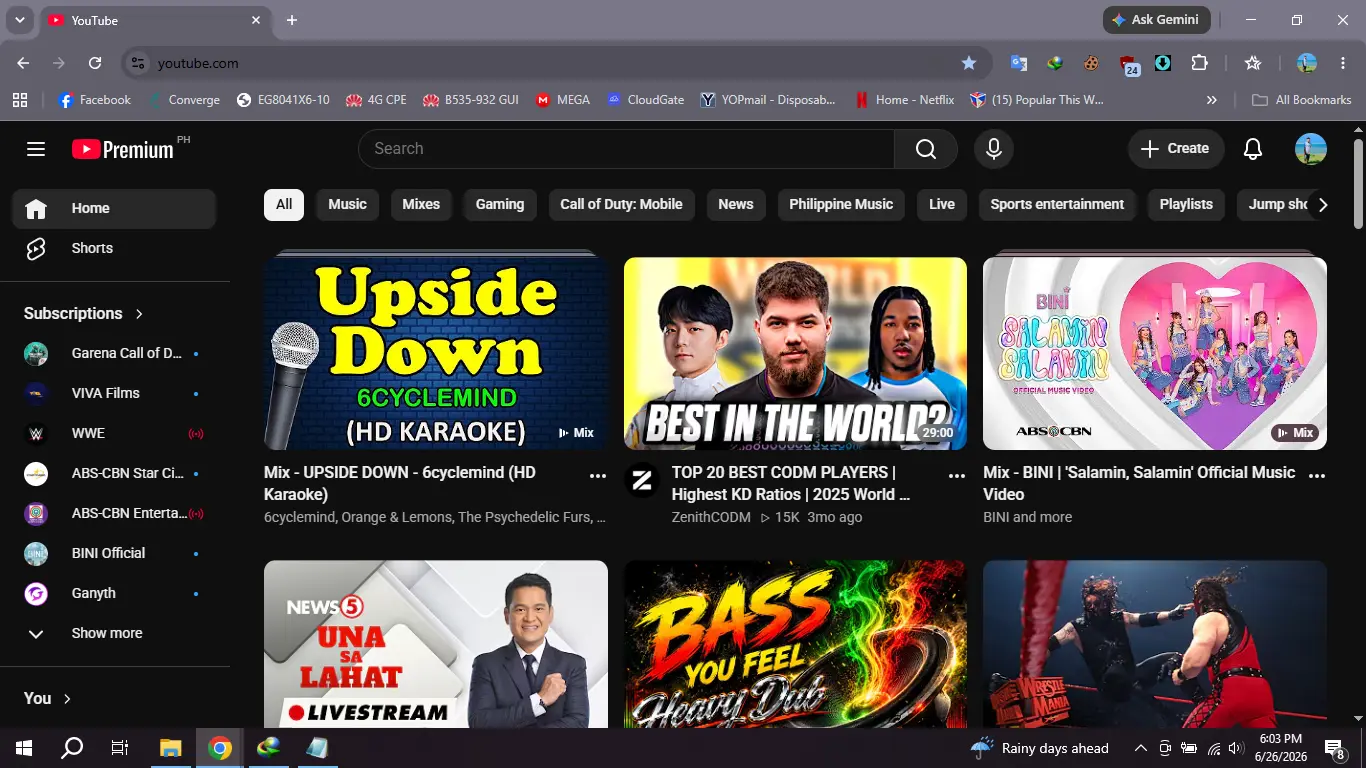Image resolution: width=1366 pixels, height=768 pixels.
Task: Select the Sports entertainment chip
Action: coord(1057,204)
